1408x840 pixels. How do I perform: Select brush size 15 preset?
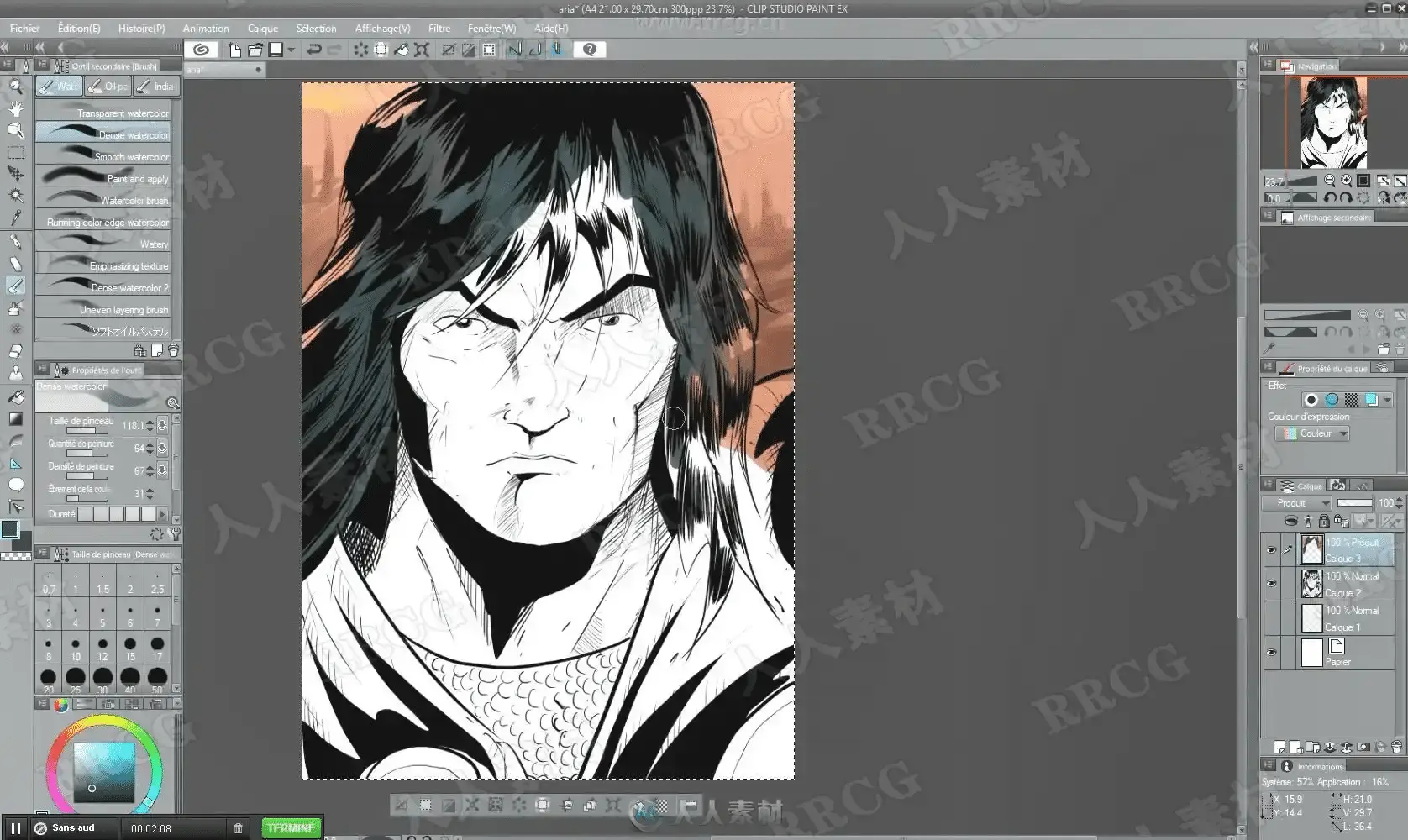(x=130, y=648)
